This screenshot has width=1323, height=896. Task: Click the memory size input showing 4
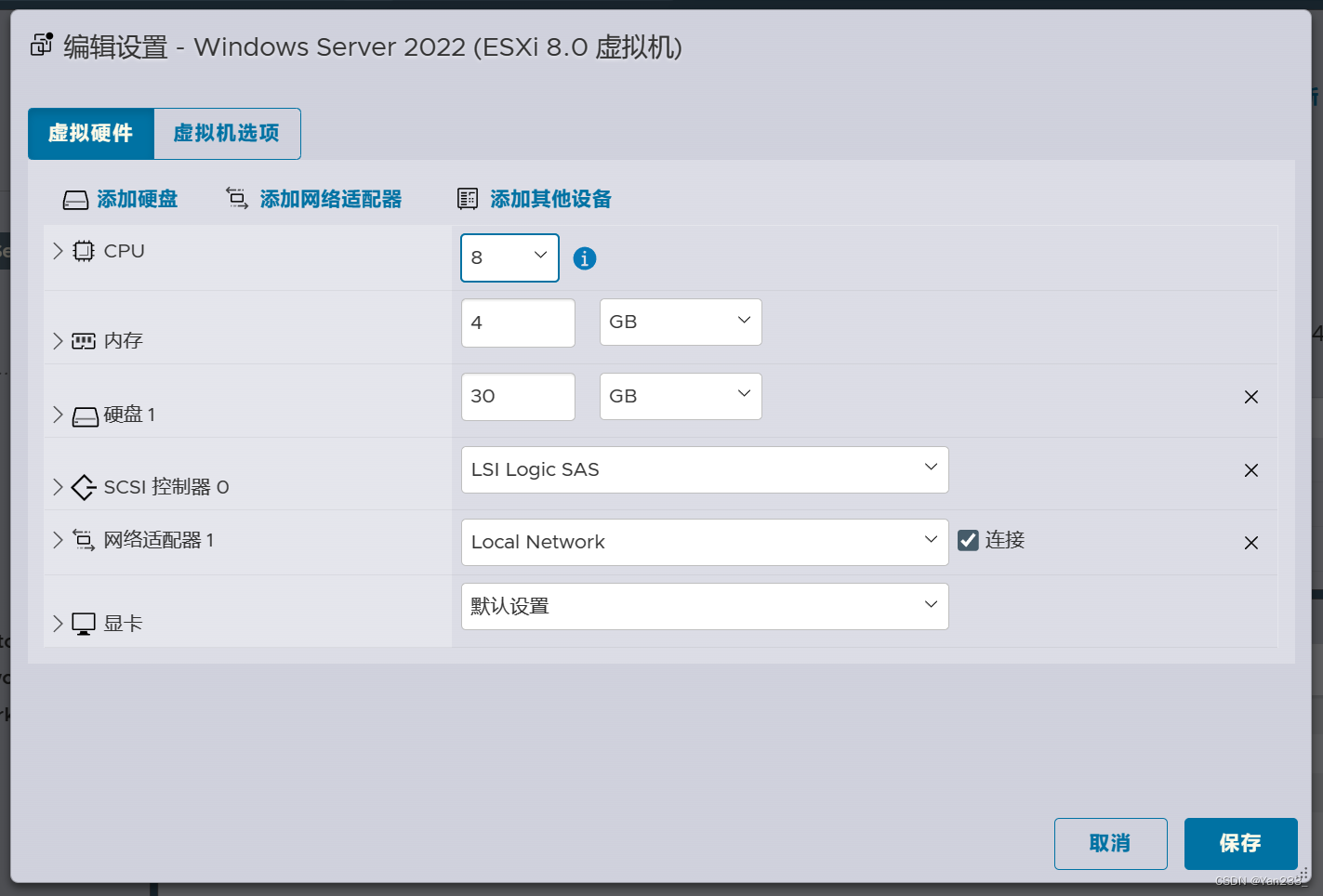(518, 323)
